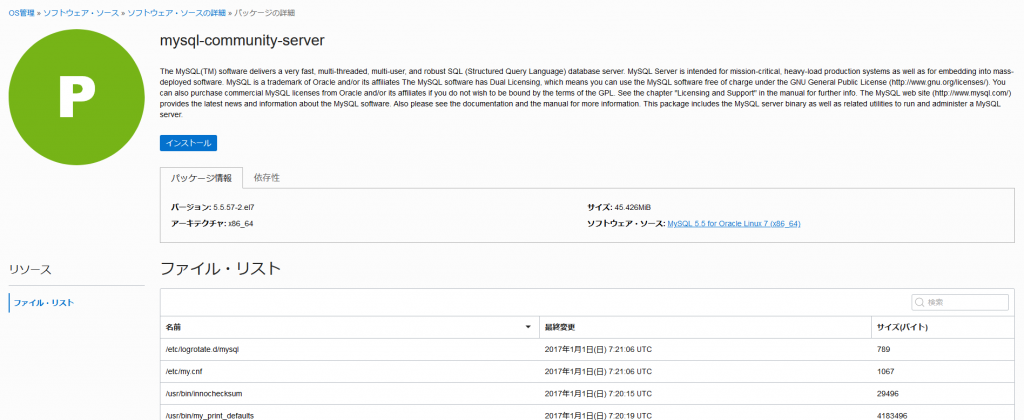
Task: Open the OS管理 breadcrumb link
Action: (22, 12)
